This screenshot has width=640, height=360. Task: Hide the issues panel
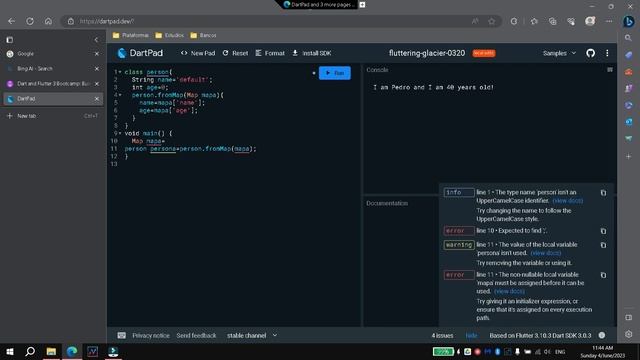(x=471, y=336)
